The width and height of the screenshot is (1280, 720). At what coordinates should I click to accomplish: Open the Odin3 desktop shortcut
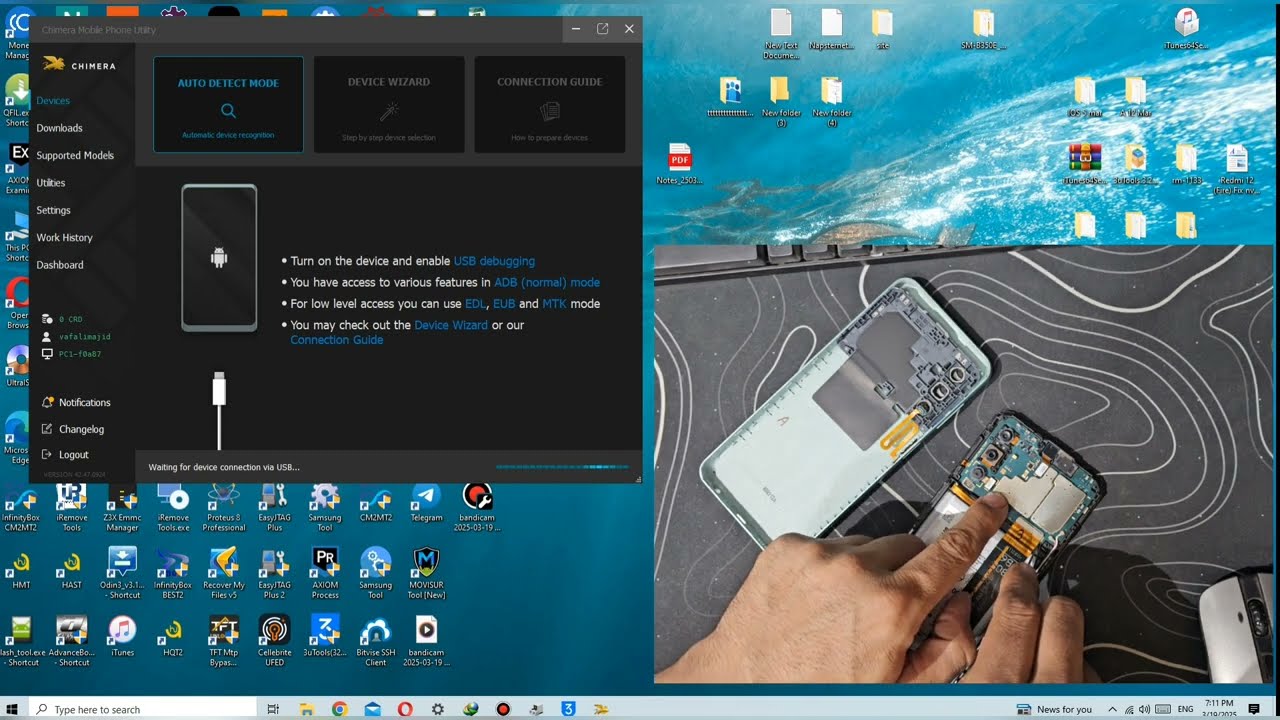tap(122, 574)
